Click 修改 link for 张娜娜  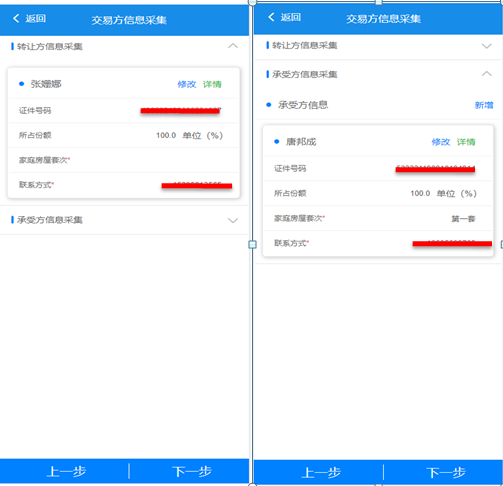187,84
